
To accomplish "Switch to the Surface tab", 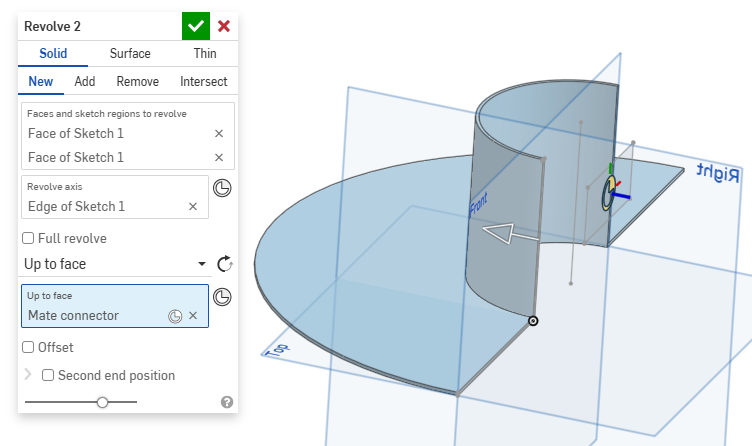I will click(x=130, y=54).
